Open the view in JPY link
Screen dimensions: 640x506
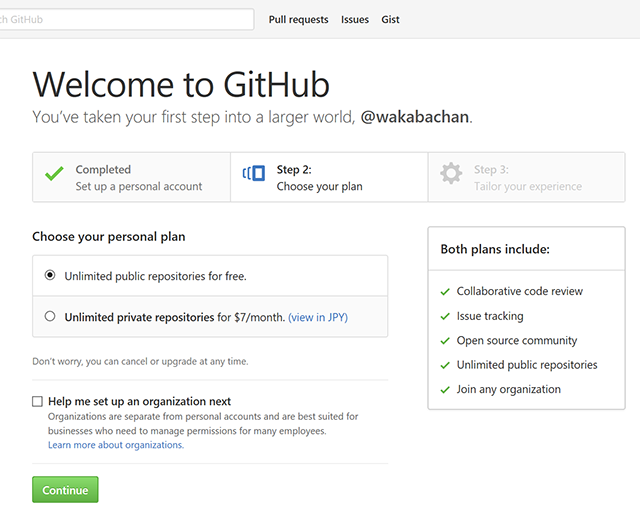point(318,317)
